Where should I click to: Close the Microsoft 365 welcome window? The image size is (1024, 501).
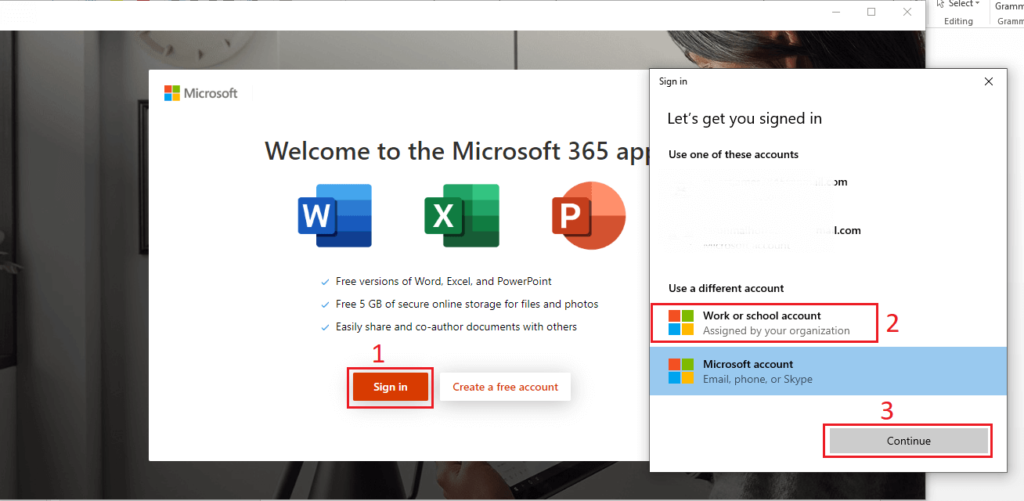(x=907, y=12)
